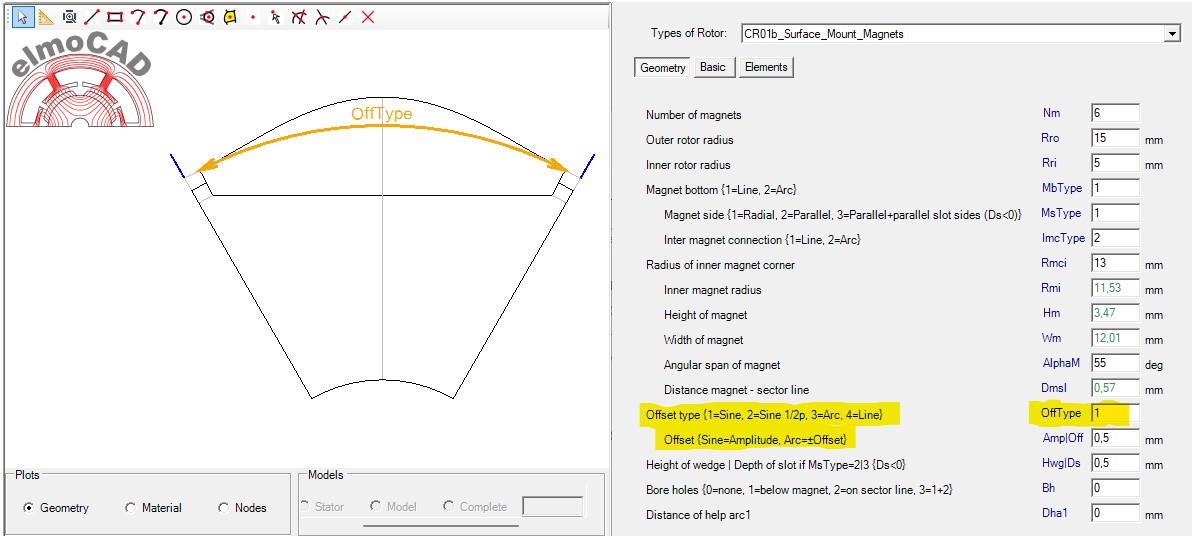
Task: Click the Hm height of magnet field
Action: pyautogui.click(x=1115, y=313)
